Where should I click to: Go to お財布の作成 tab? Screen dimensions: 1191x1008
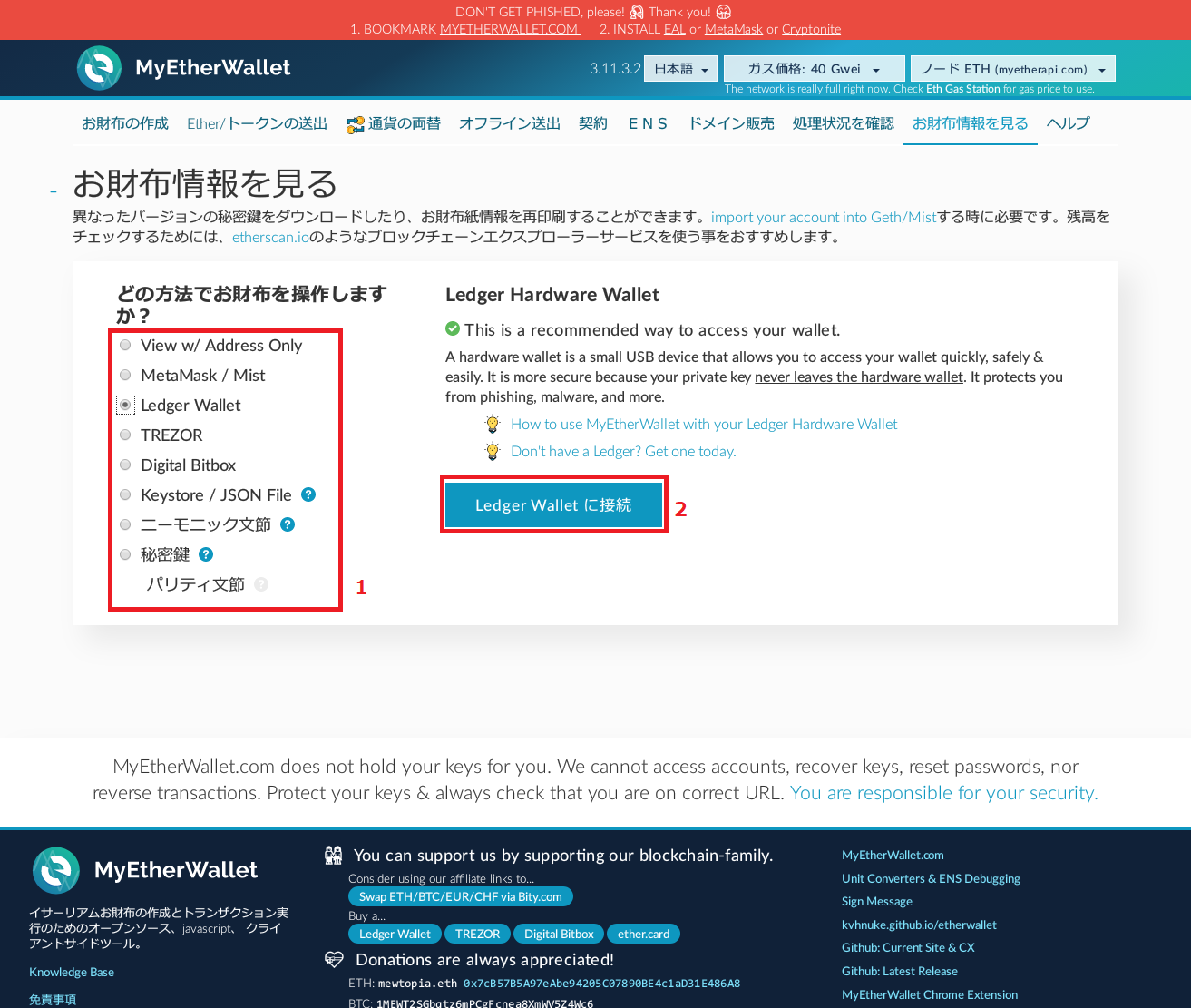(125, 123)
